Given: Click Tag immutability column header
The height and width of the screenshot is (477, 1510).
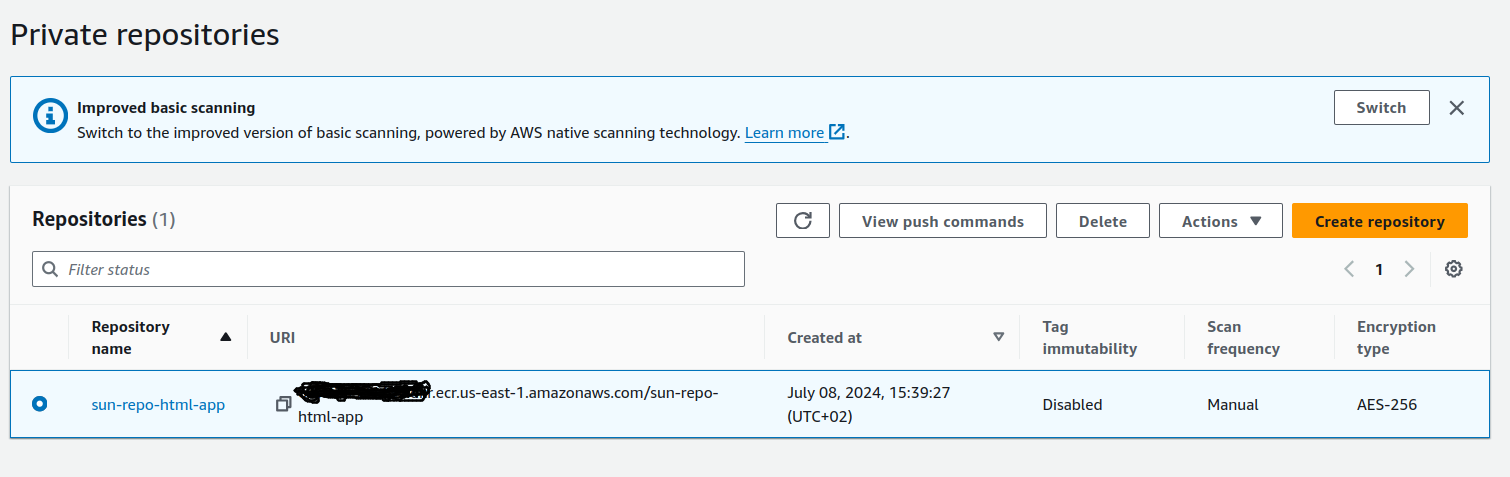Looking at the screenshot, I should [x=1089, y=338].
